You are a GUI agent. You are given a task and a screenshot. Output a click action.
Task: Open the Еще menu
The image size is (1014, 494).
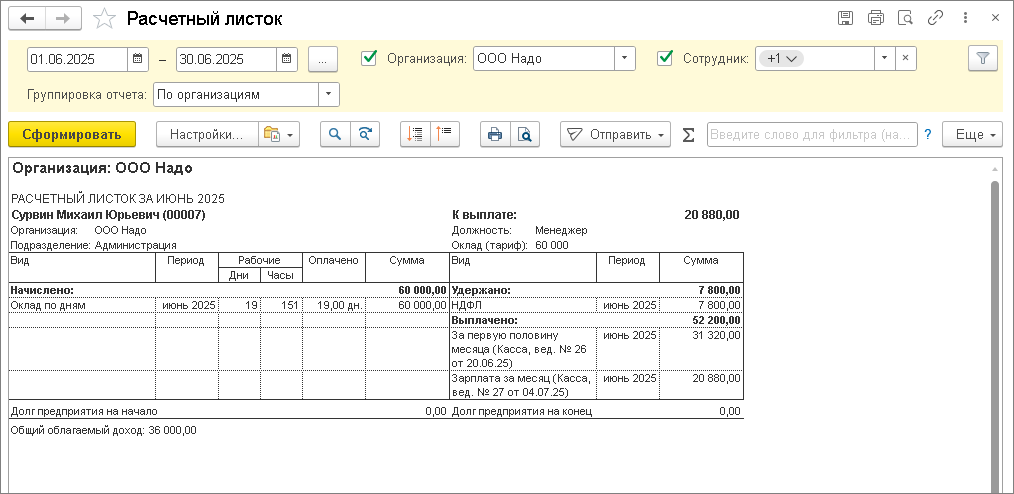(x=972, y=134)
